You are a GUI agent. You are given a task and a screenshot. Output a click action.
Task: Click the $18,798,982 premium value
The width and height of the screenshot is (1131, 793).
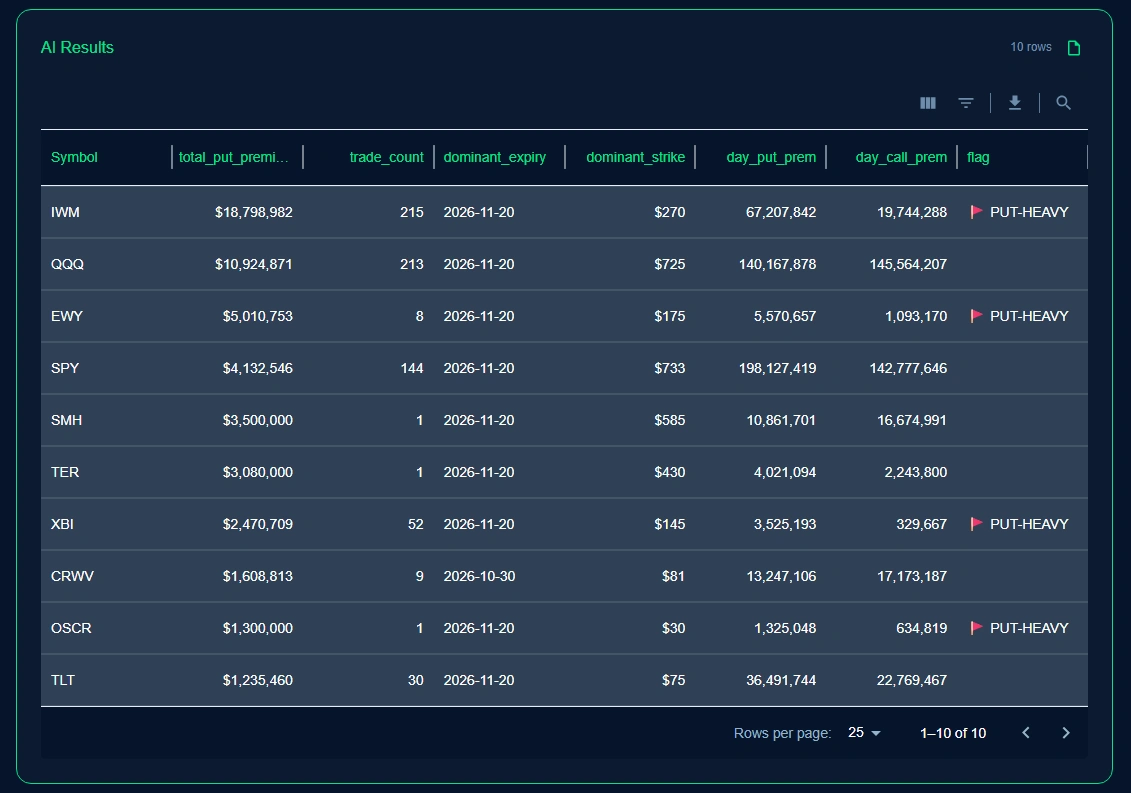point(254,212)
